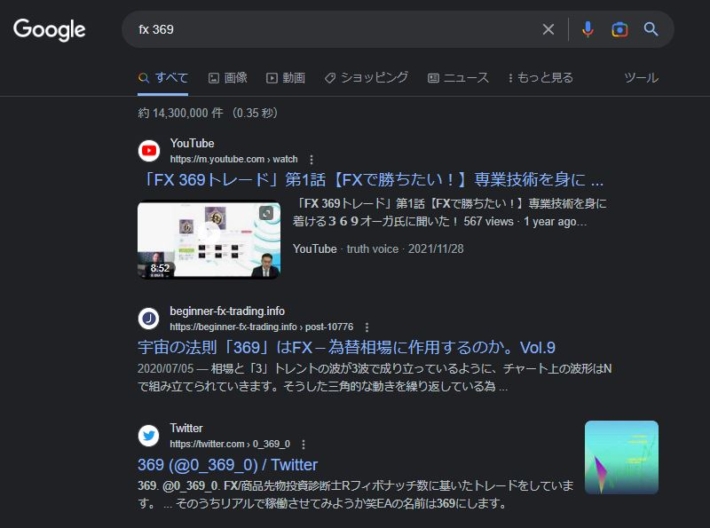Switch to the 画像 tab
Screen dimensions: 710x528
228,78
